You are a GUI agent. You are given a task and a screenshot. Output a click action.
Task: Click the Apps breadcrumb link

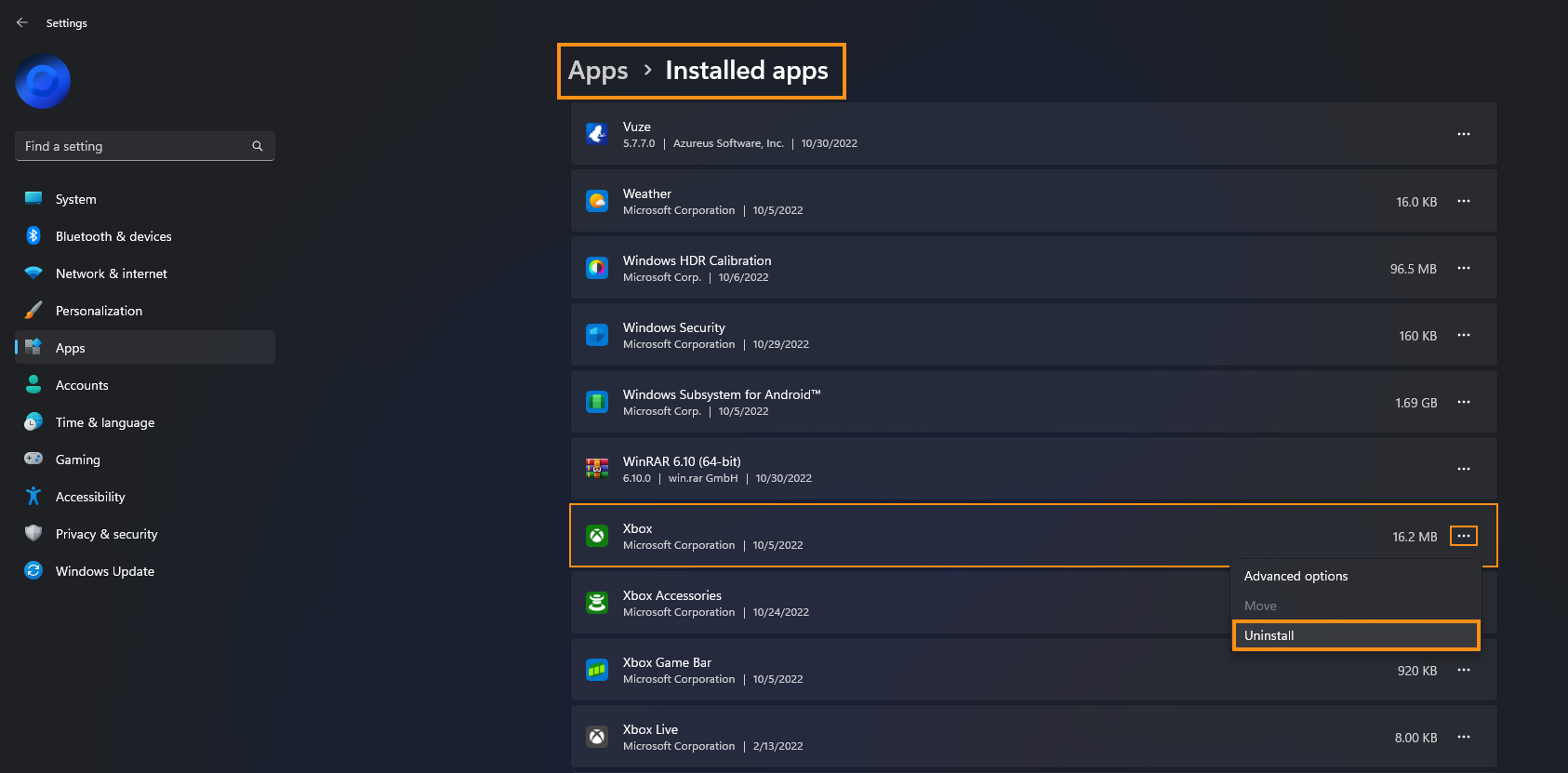point(598,71)
